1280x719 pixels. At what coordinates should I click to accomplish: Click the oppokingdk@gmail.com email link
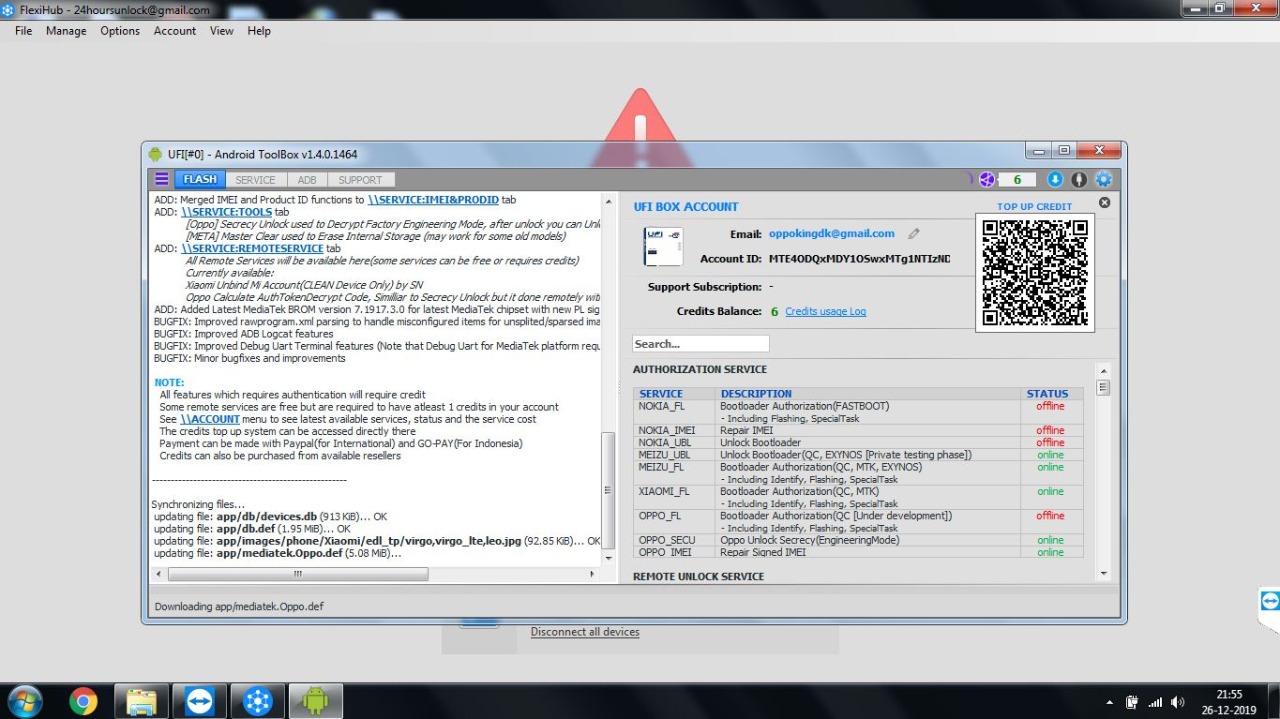click(x=832, y=233)
